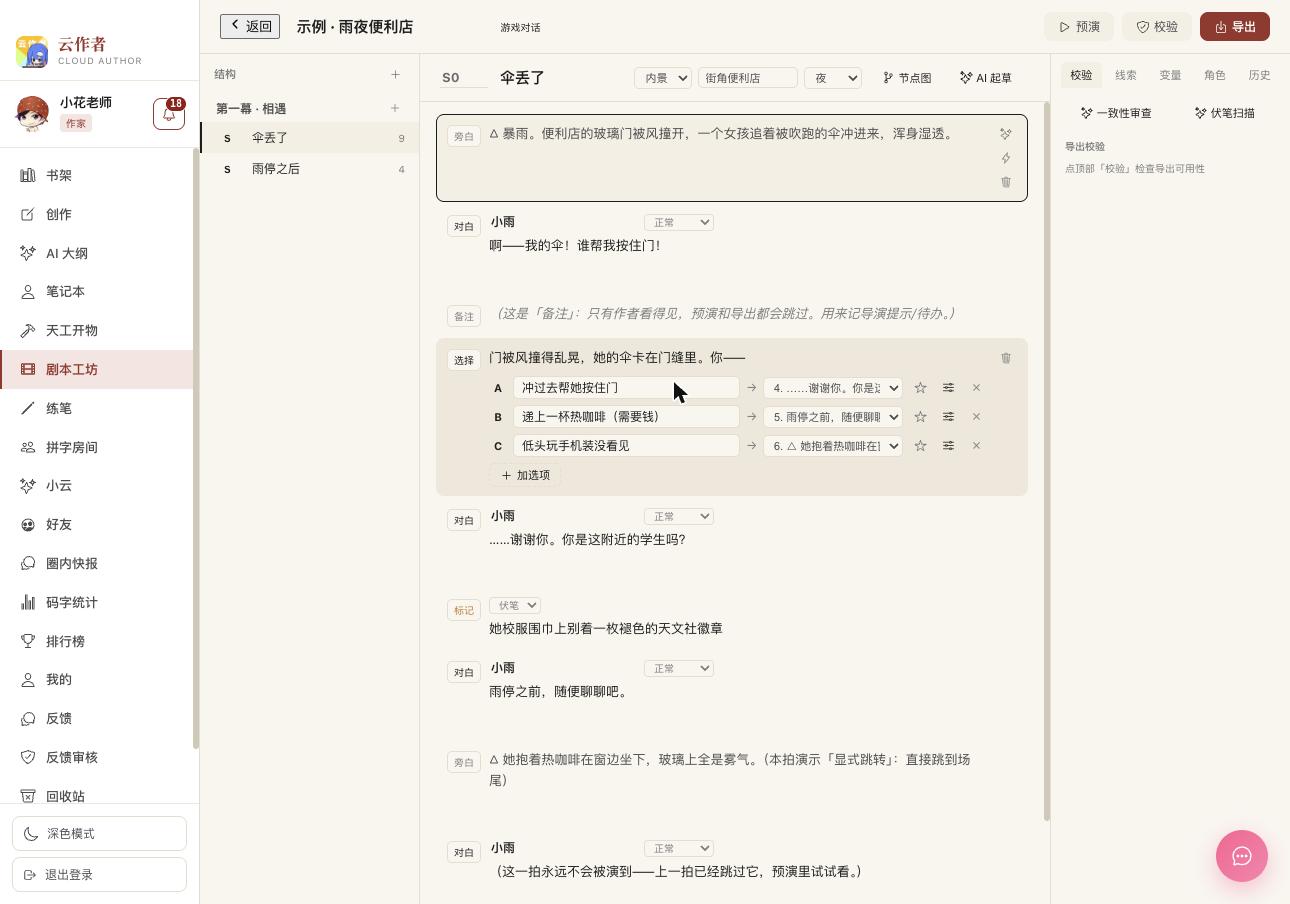Delete the 暴雨 narration card via trash icon
1290x904 pixels.
[1006, 182]
